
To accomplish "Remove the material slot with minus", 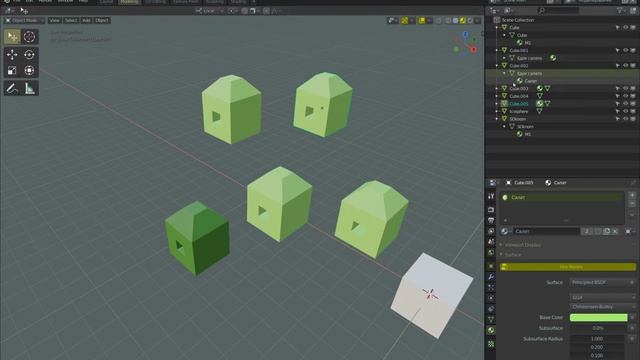I will pos(632,204).
